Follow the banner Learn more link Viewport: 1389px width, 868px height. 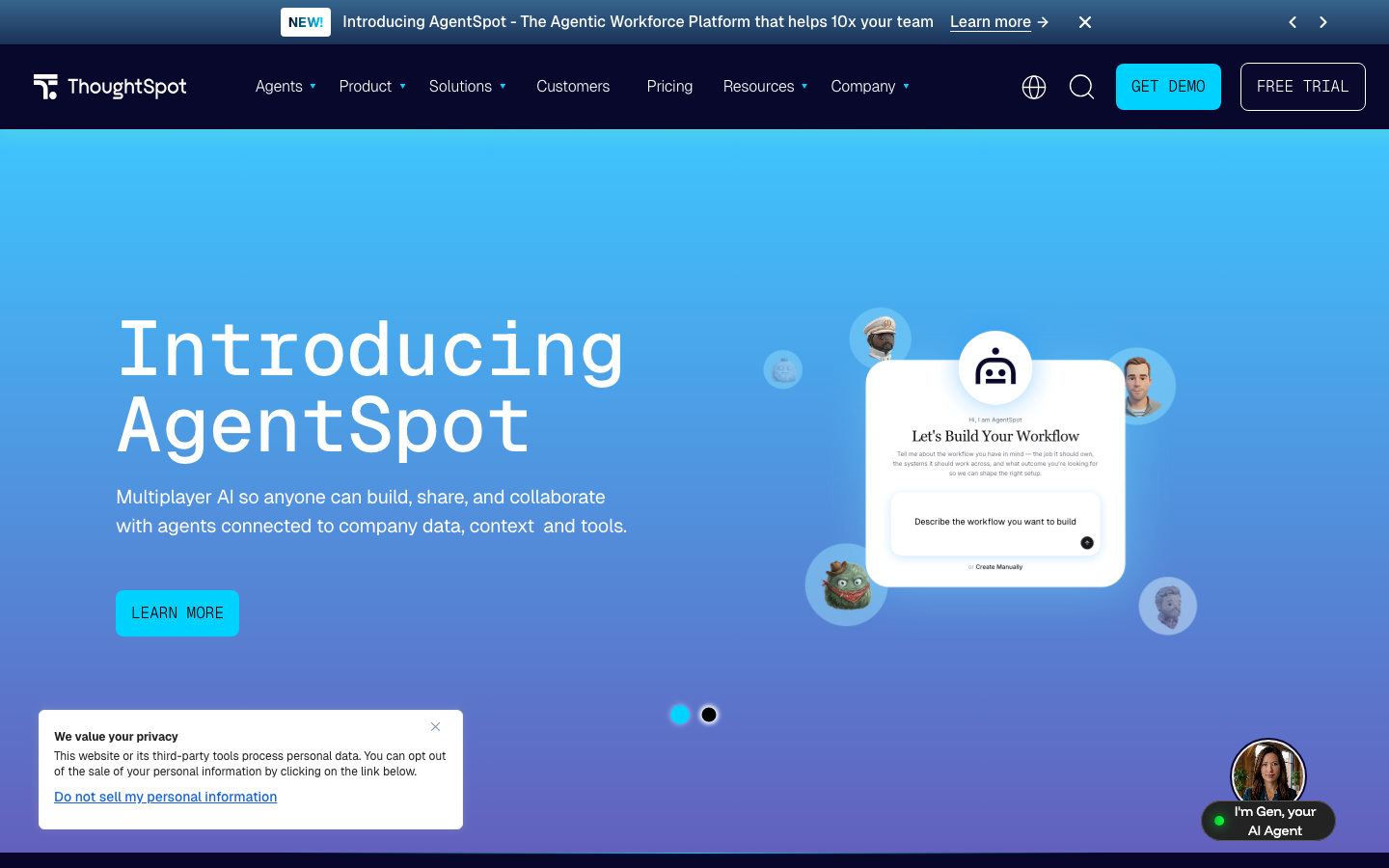999,22
